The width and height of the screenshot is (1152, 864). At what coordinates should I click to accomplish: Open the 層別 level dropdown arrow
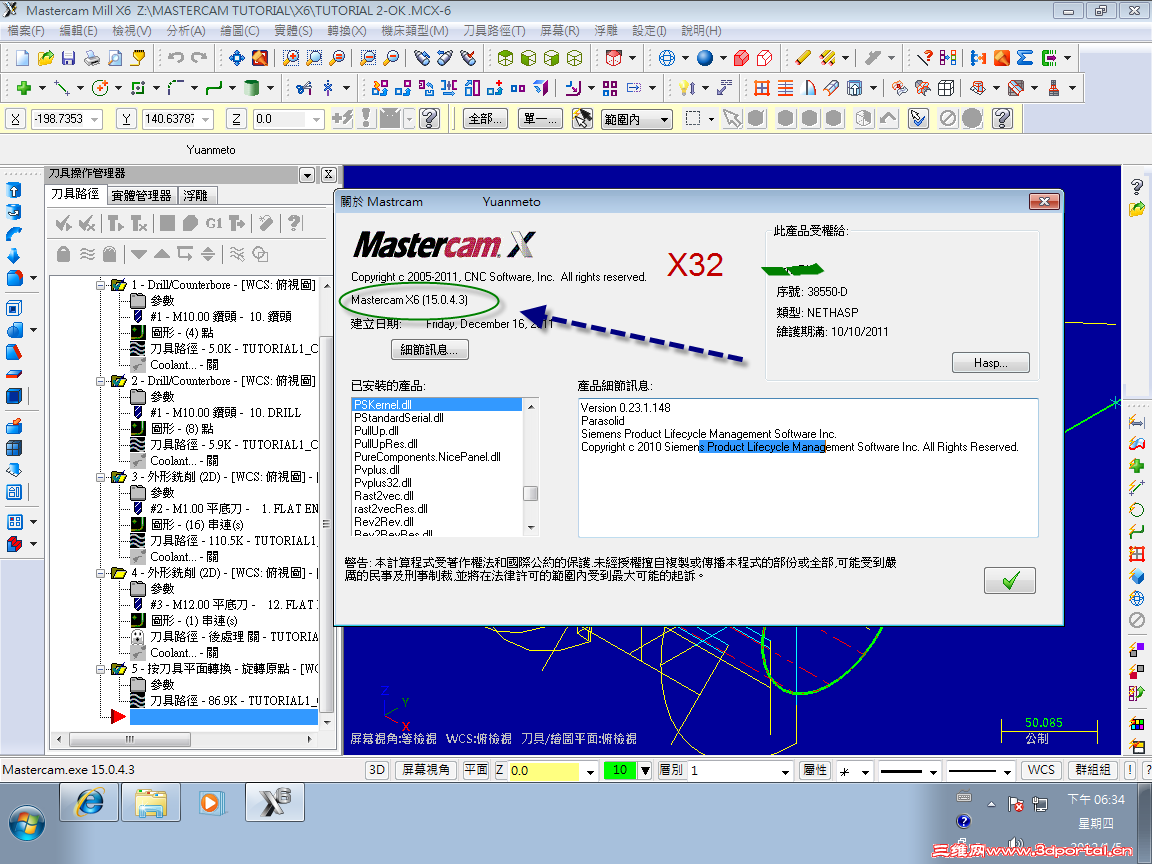[785, 771]
